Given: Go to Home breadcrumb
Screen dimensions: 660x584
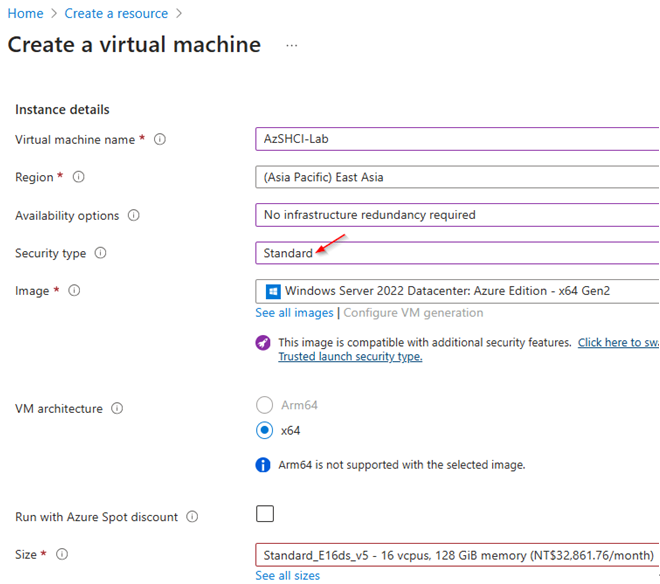Looking at the screenshot, I should click(x=25, y=13).
